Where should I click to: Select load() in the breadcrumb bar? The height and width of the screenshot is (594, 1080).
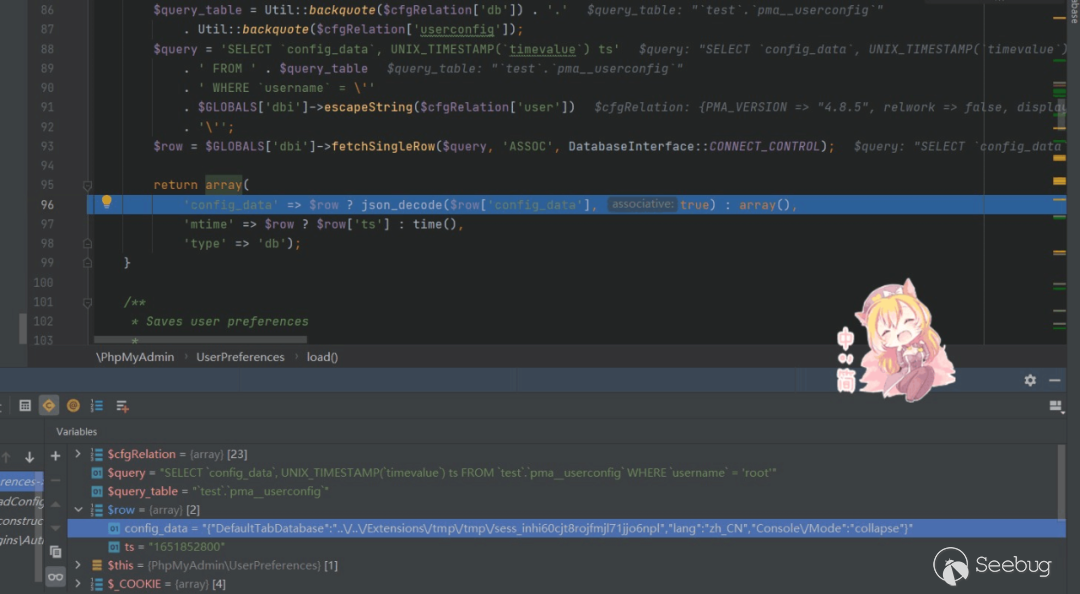pos(322,357)
